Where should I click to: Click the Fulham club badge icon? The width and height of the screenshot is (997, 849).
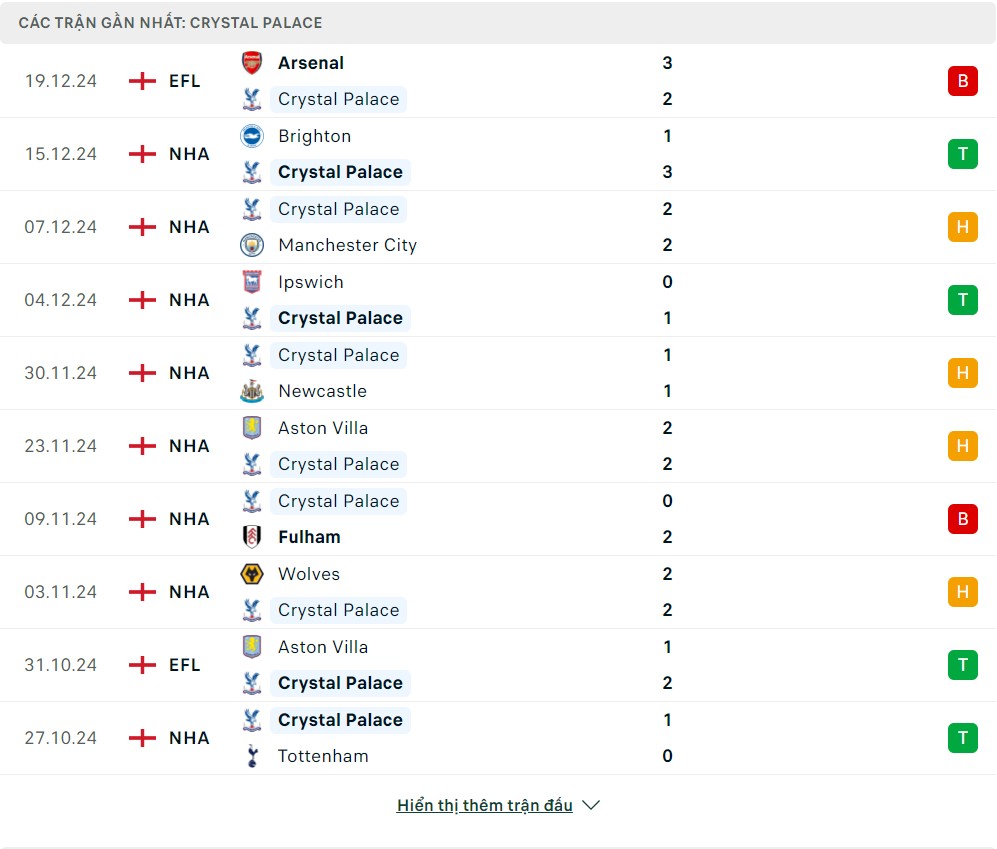click(252, 537)
